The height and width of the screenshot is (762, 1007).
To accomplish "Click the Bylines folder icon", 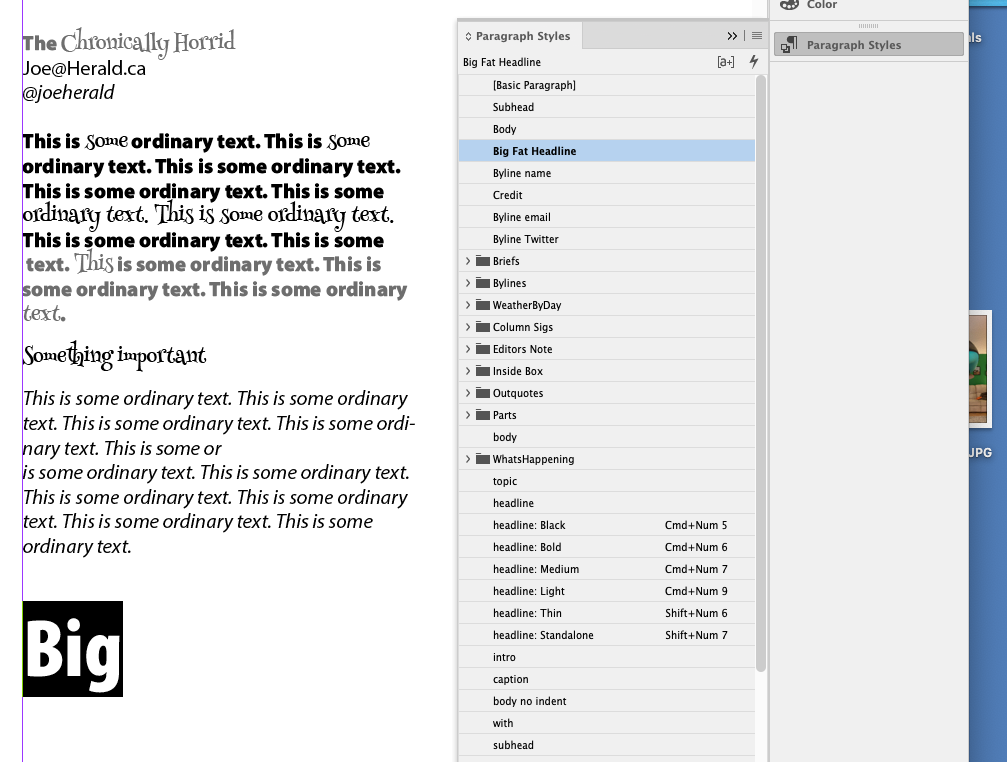I will click(483, 283).
